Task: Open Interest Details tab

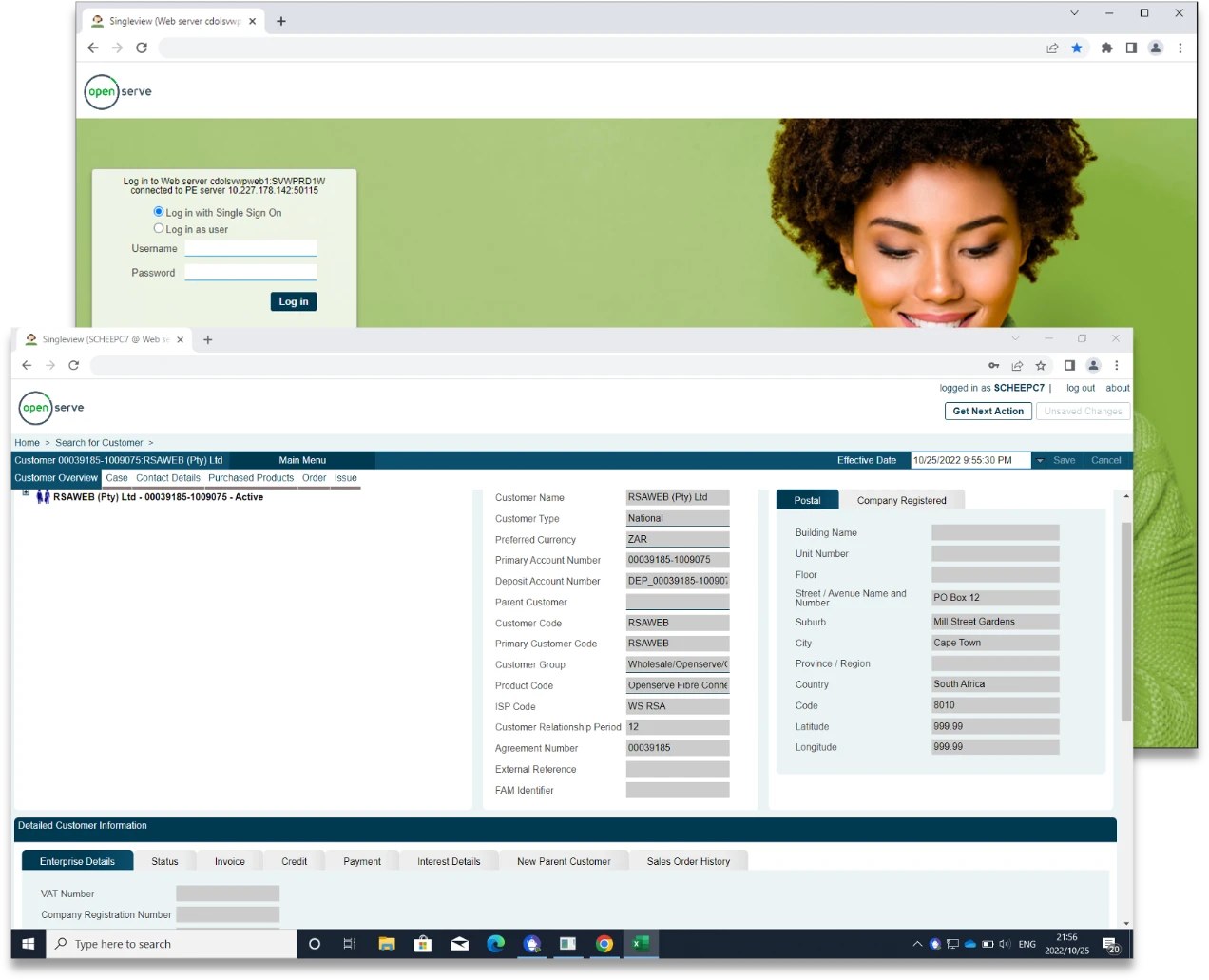Action: pyautogui.click(x=449, y=861)
